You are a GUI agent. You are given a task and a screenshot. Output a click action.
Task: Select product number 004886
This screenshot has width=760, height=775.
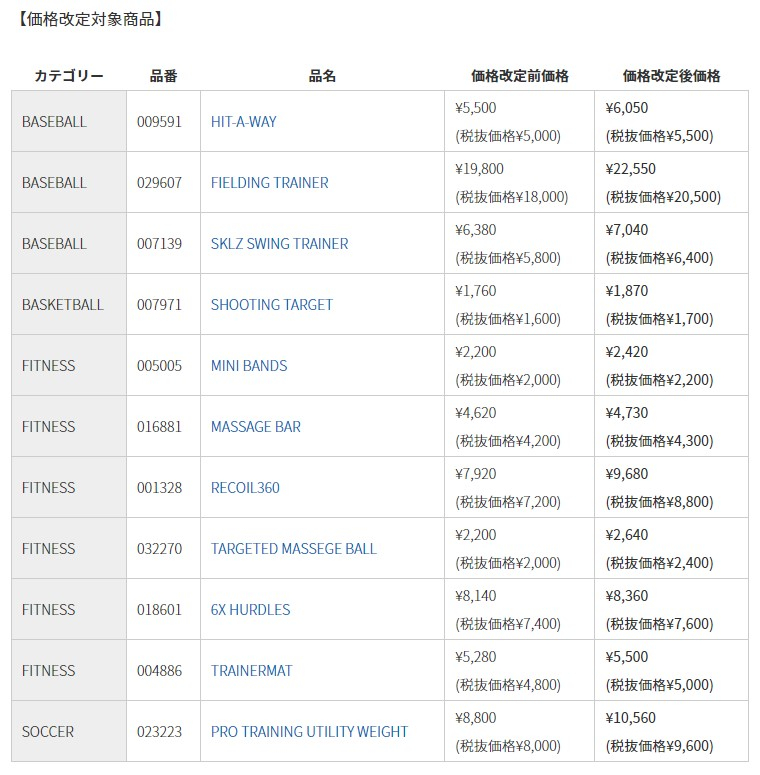159,671
